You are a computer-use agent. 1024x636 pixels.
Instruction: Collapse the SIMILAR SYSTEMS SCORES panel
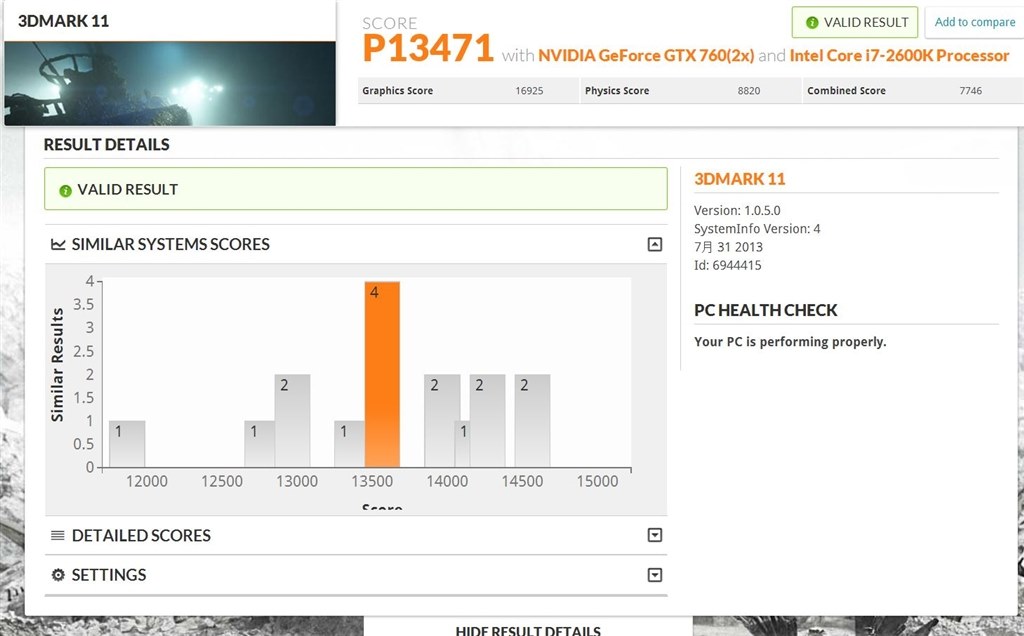coord(655,244)
